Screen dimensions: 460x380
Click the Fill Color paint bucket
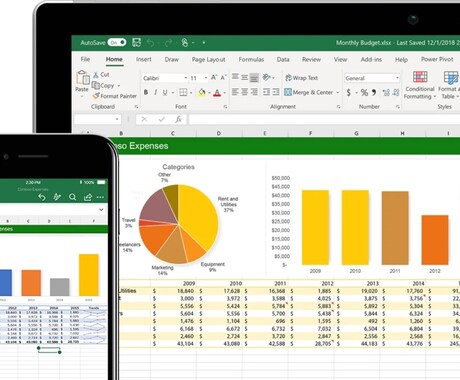(x=202, y=92)
